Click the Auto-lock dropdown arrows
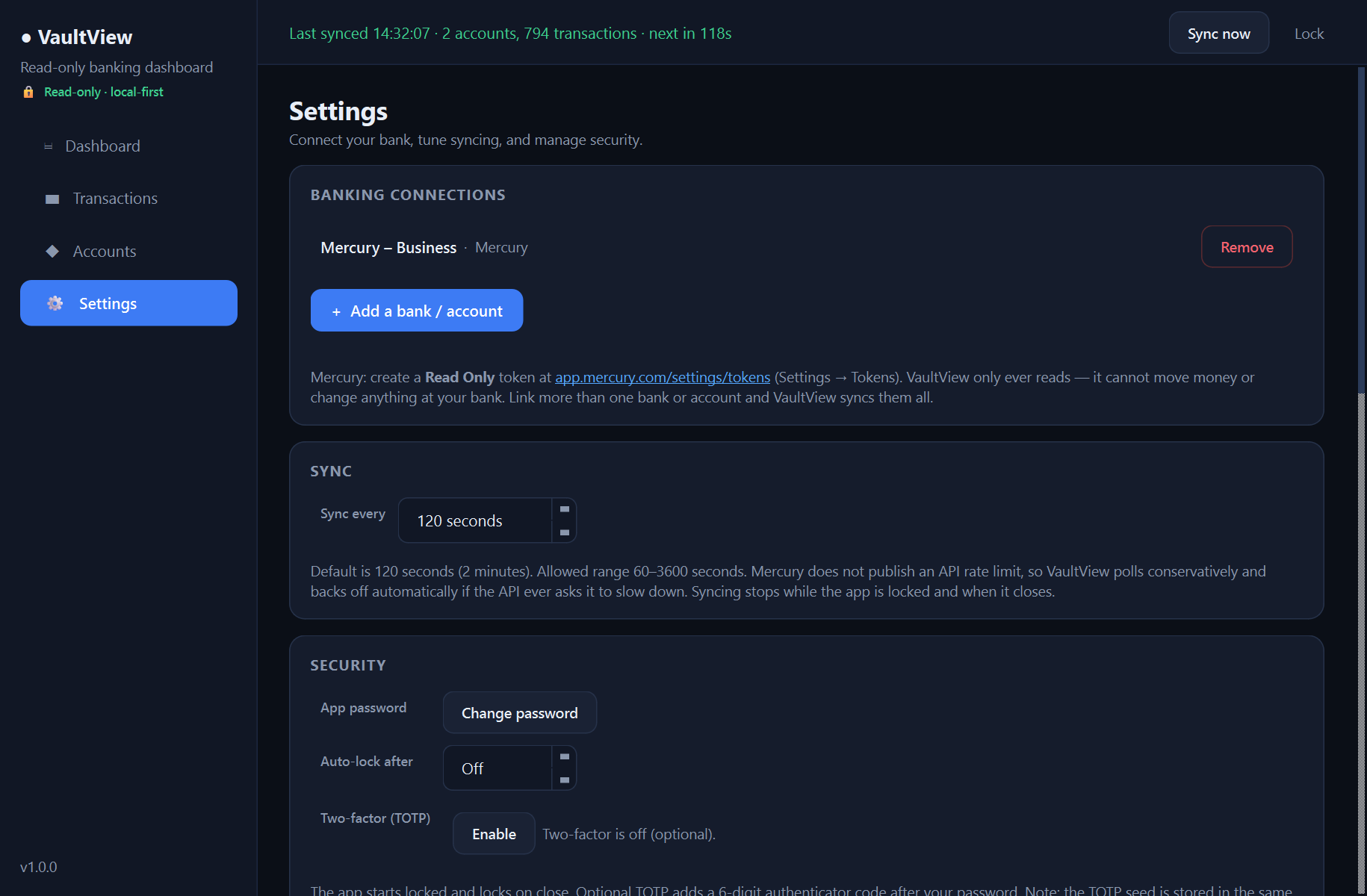This screenshot has height=896, width=1367. (x=565, y=768)
